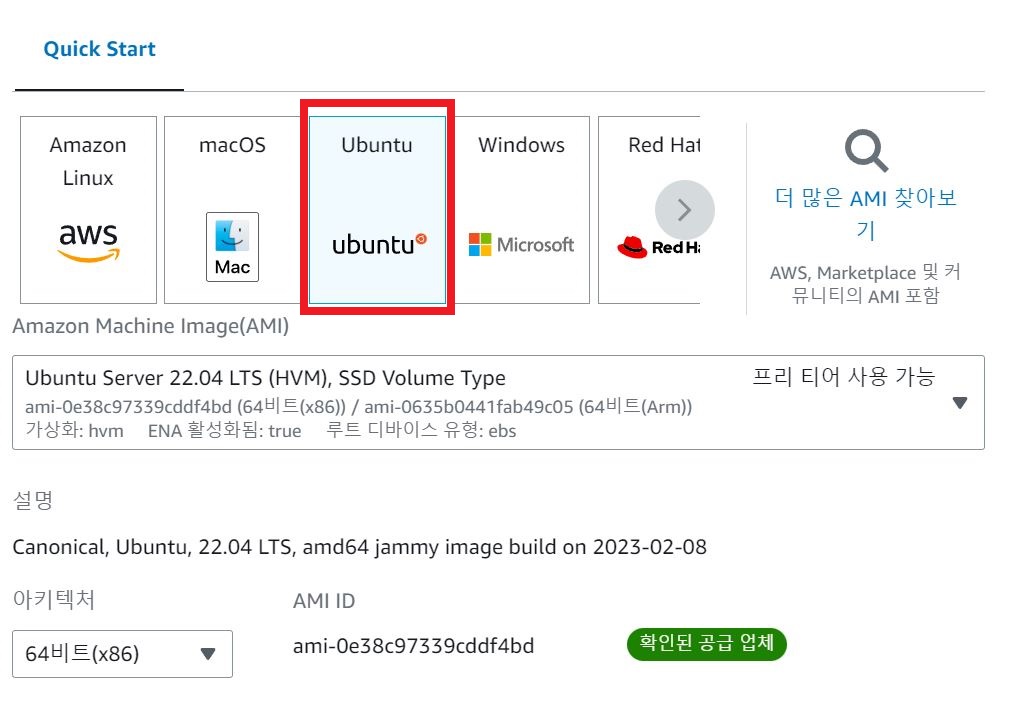Click the '프리 티어 사용 가능' label
The width and height of the screenshot is (1009, 704).
pos(844,376)
